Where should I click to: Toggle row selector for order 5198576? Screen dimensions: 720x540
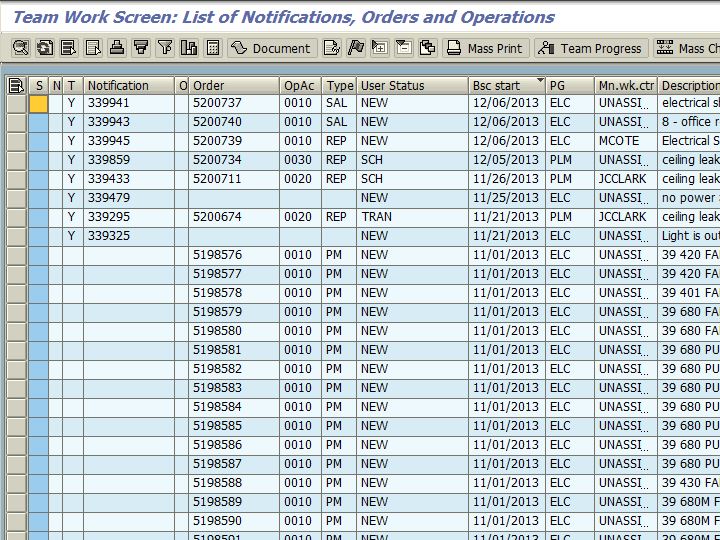click(16, 255)
